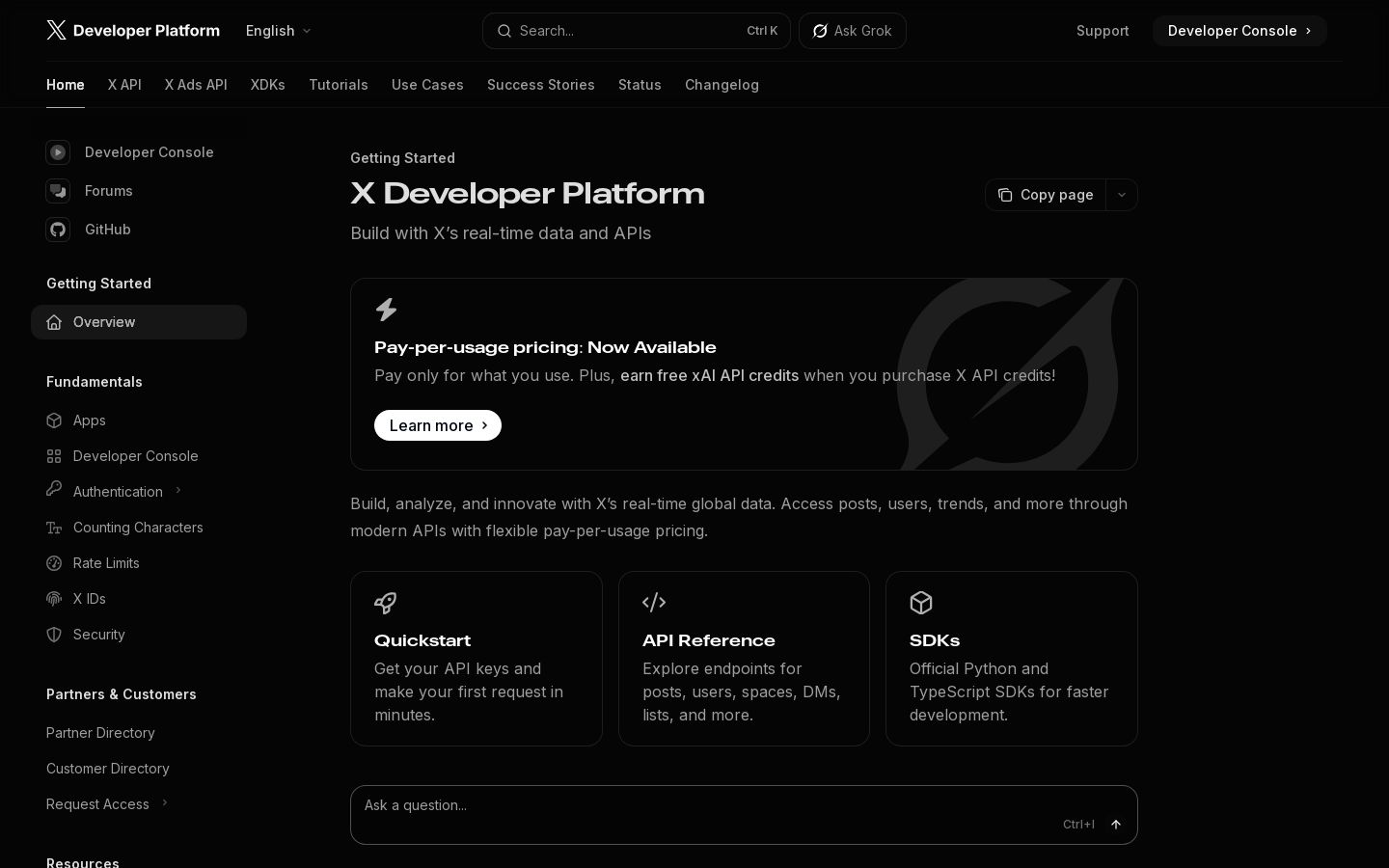Click the Search input field
Image resolution: width=1389 pixels, height=868 pixels.
[637, 31]
